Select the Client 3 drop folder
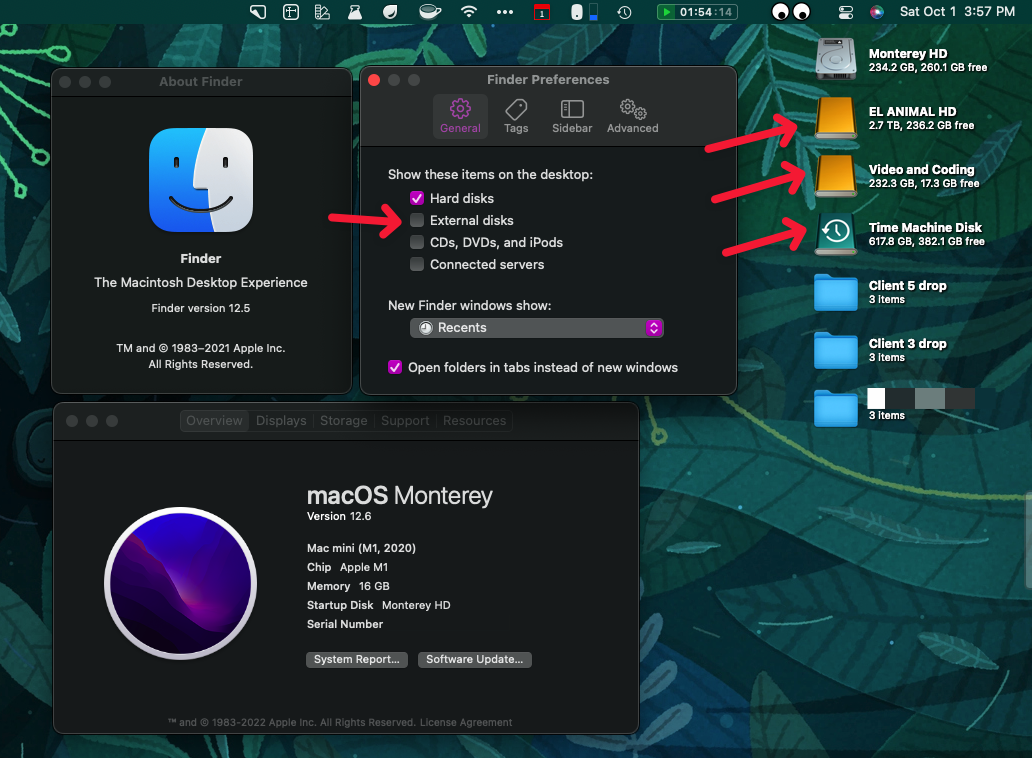 click(x=836, y=350)
